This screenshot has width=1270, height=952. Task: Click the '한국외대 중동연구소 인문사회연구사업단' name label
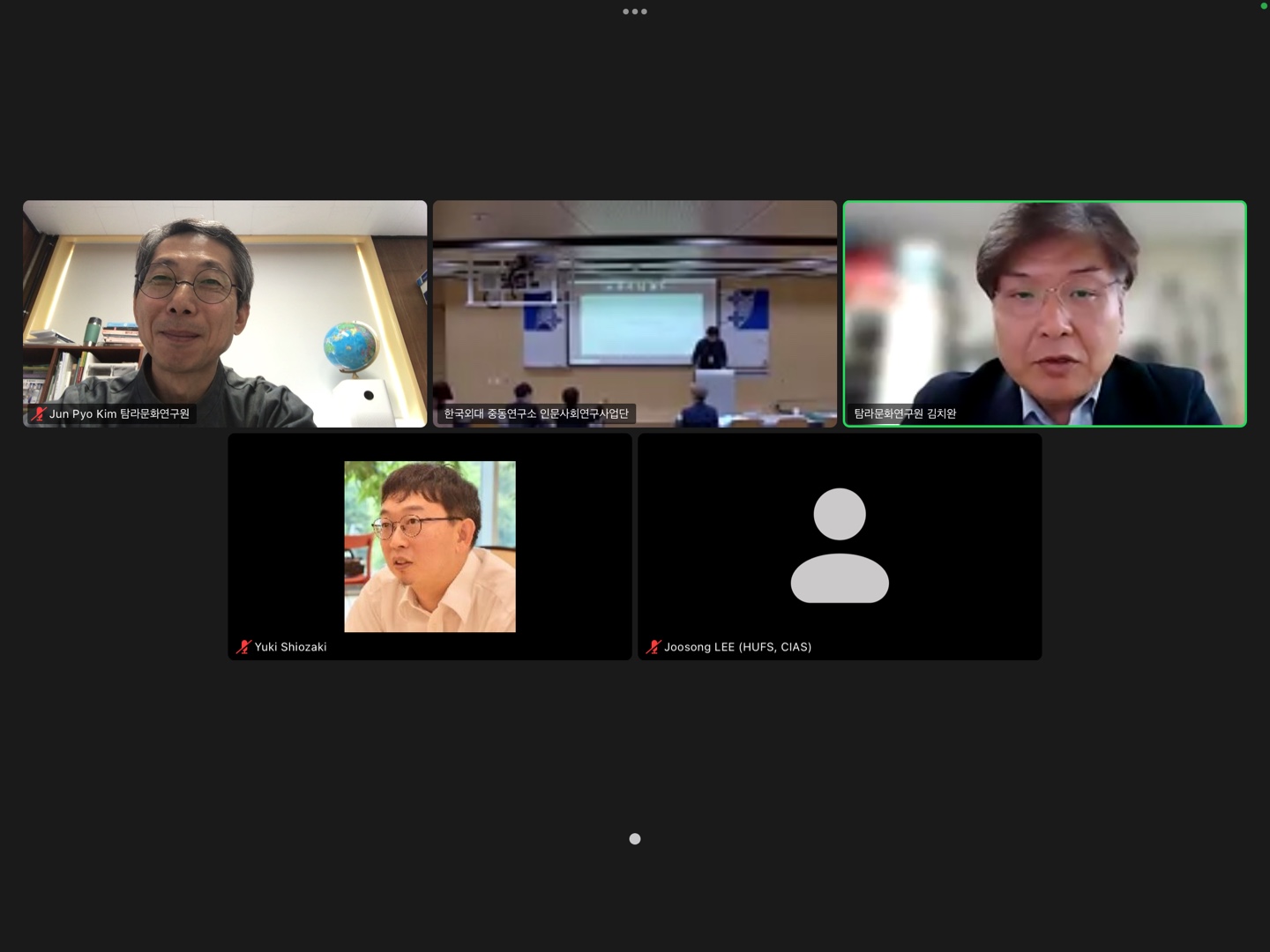536,413
